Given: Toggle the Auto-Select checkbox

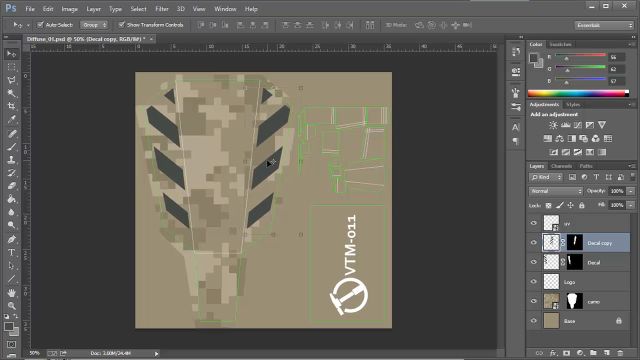Looking at the screenshot, I should 40,25.
